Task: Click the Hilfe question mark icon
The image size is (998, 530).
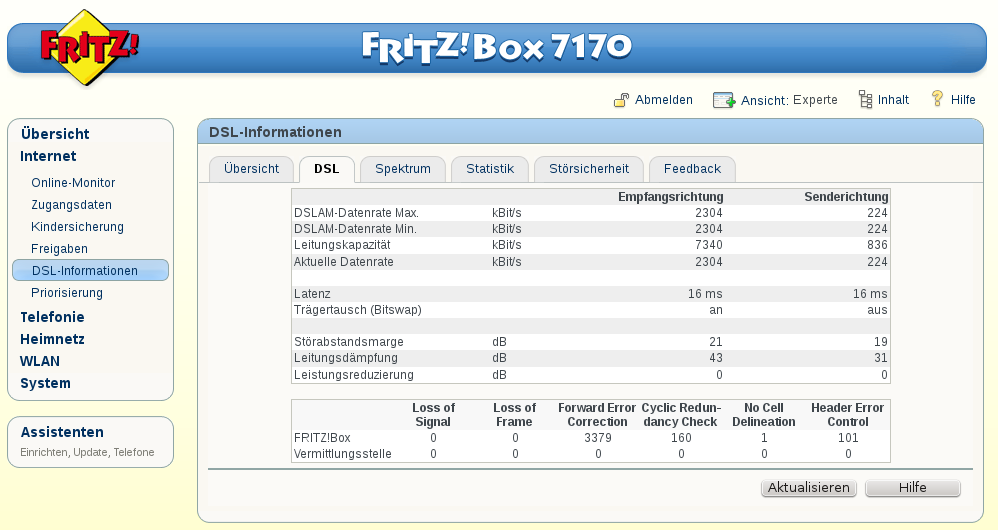Action: click(x=937, y=99)
